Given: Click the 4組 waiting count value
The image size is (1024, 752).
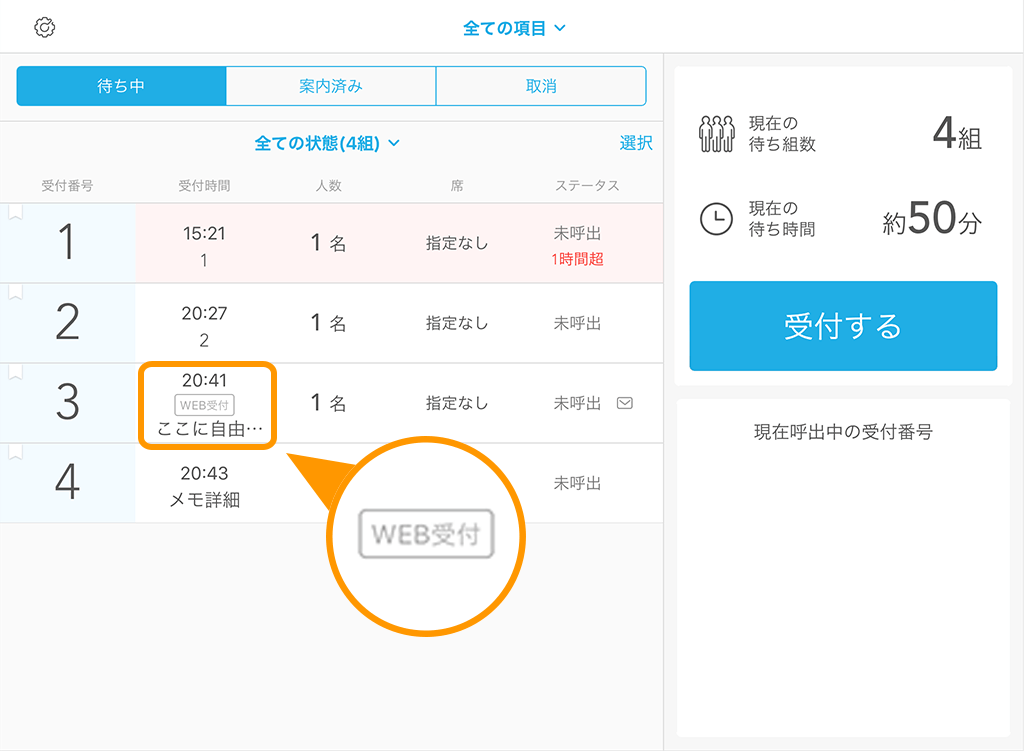Looking at the screenshot, I should (957, 134).
